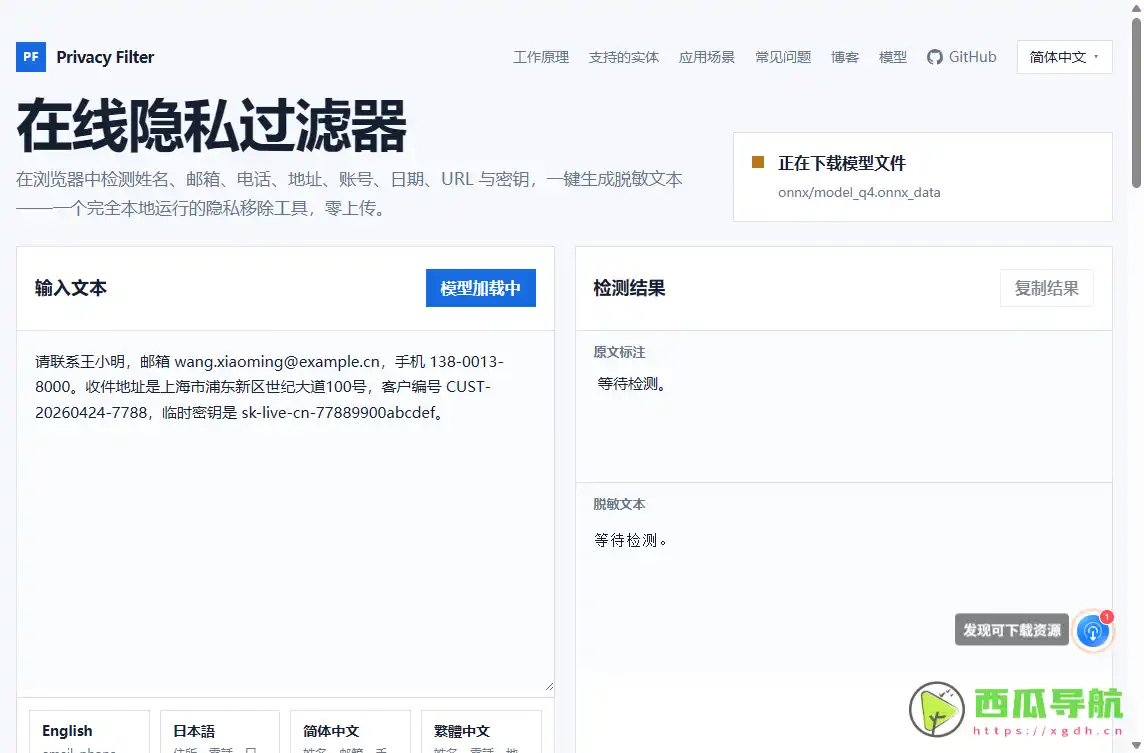Click the textarea resize handle

549,686
